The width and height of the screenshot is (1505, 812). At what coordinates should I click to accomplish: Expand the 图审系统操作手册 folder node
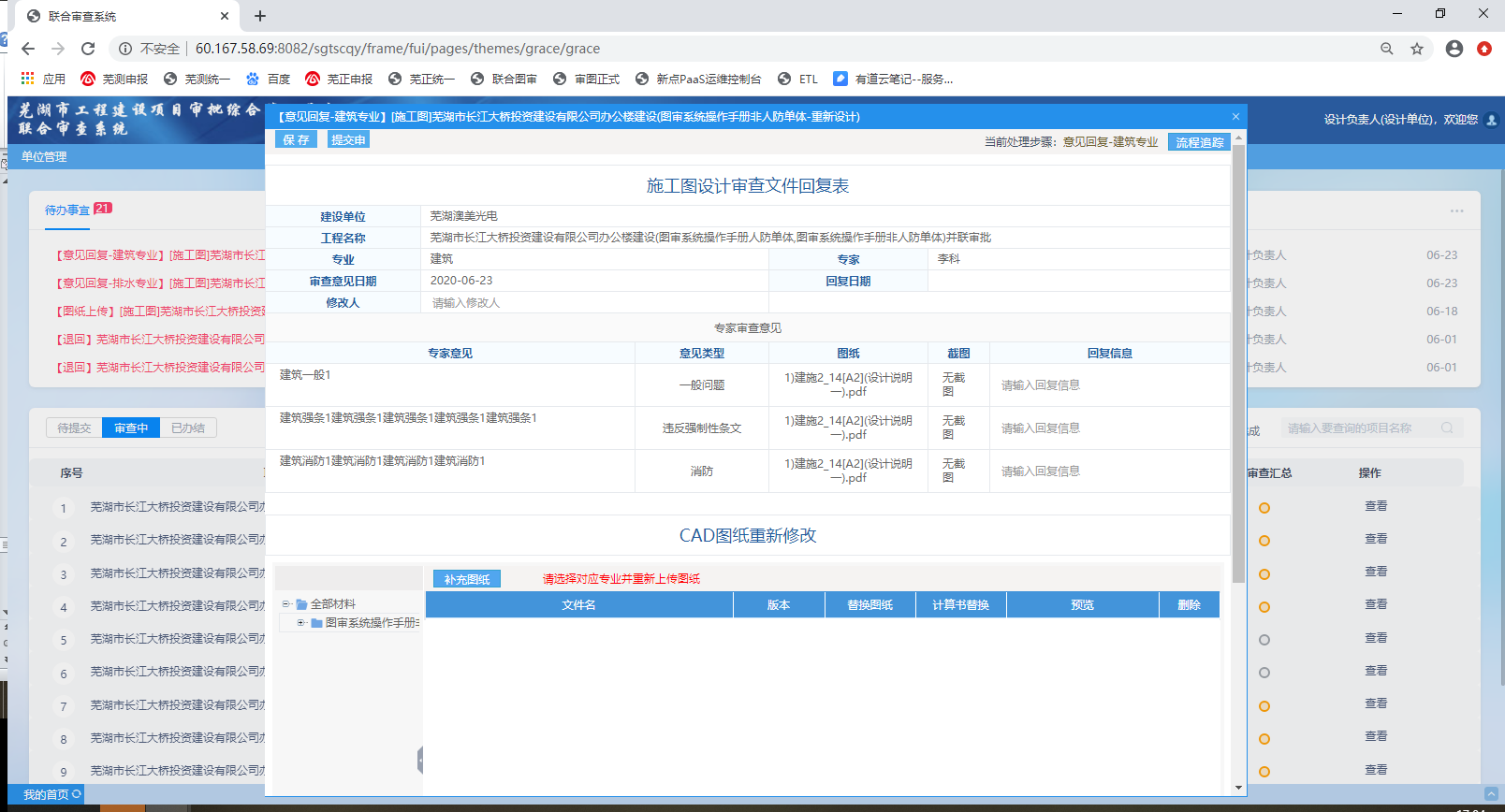pyautogui.click(x=300, y=623)
